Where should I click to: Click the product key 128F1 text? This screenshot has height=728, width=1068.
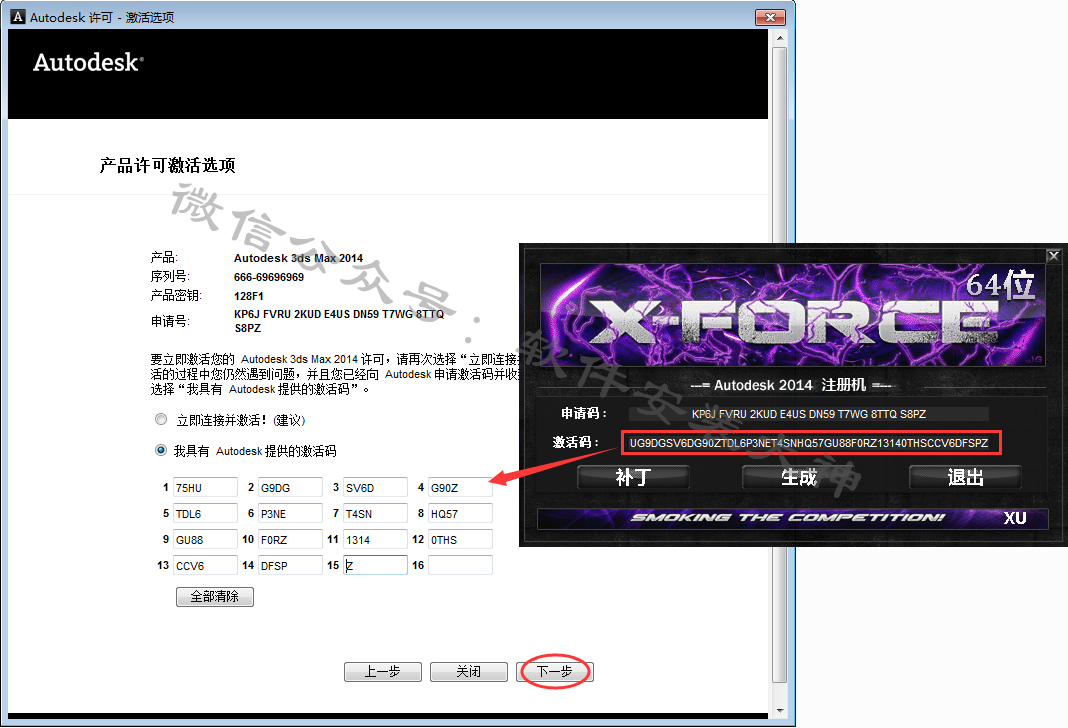tap(249, 296)
